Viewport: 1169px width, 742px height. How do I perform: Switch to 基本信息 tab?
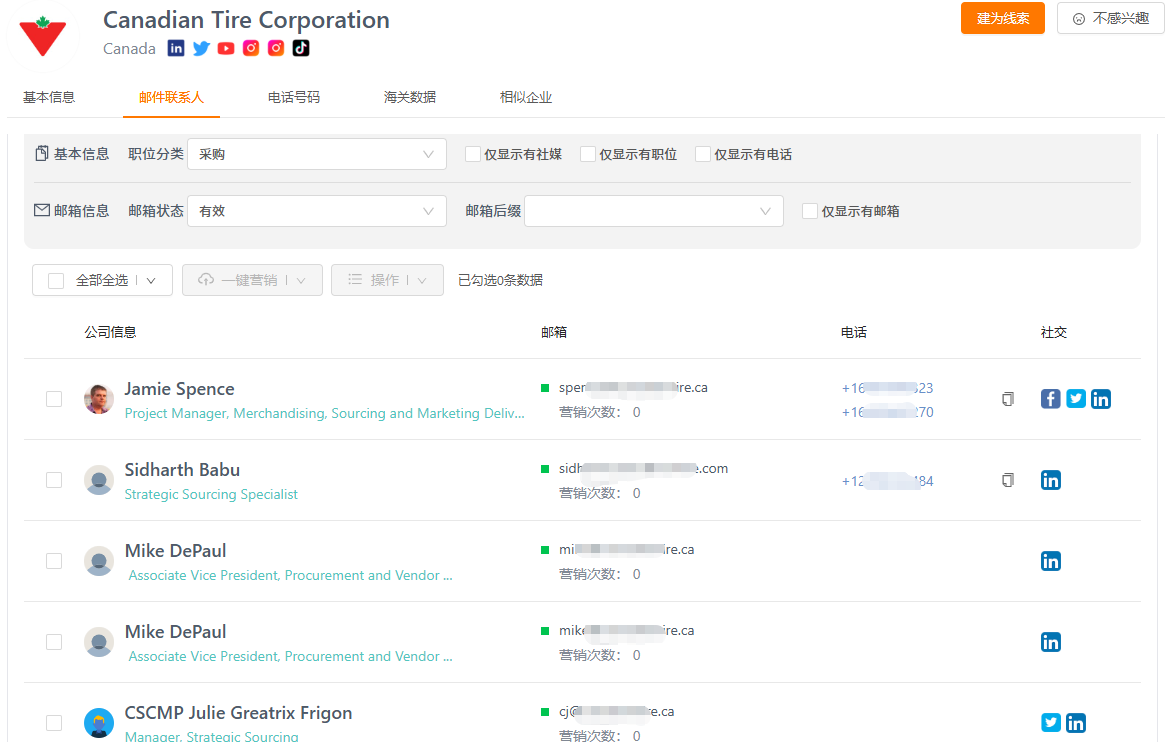(x=49, y=97)
